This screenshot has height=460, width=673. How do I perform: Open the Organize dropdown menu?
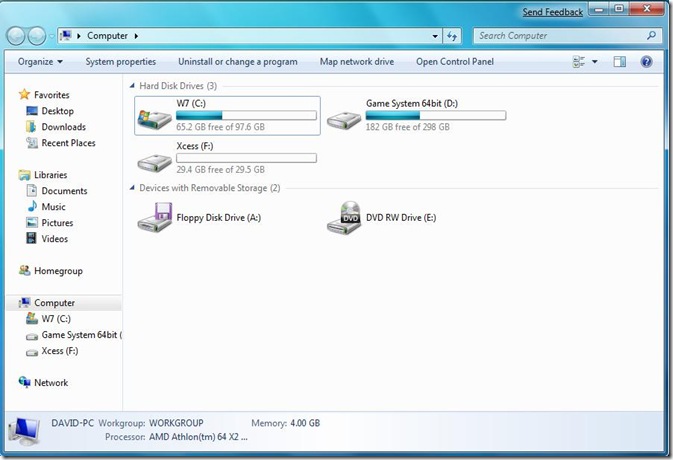[x=40, y=62]
